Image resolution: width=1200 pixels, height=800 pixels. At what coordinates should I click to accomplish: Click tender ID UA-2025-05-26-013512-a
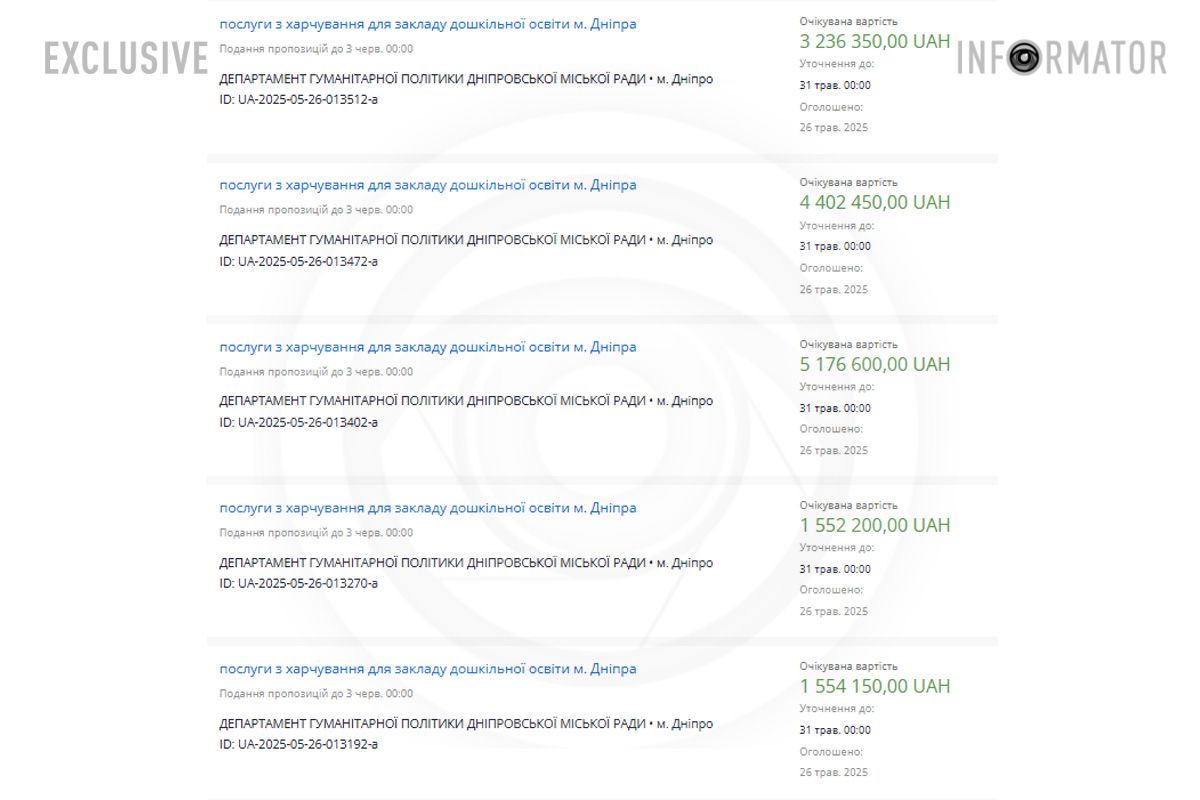298,100
